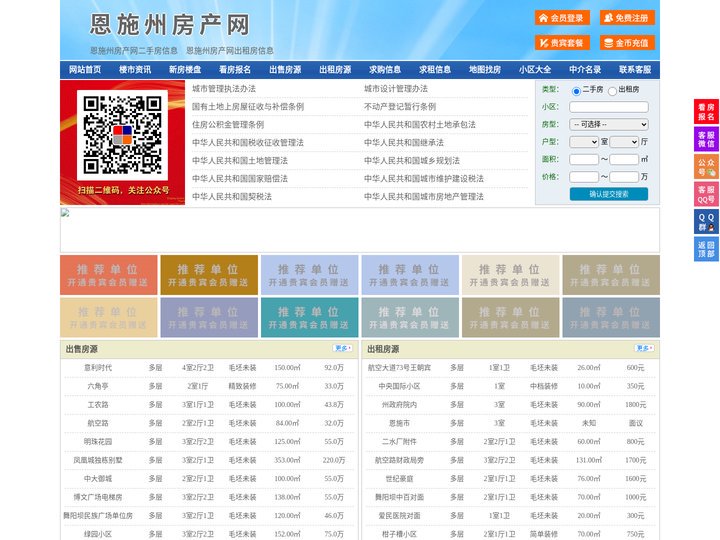Image resolution: width=720 pixels, height=540 pixels.
Task: Open the 明珠花园 sale listing
Action: 98,442
